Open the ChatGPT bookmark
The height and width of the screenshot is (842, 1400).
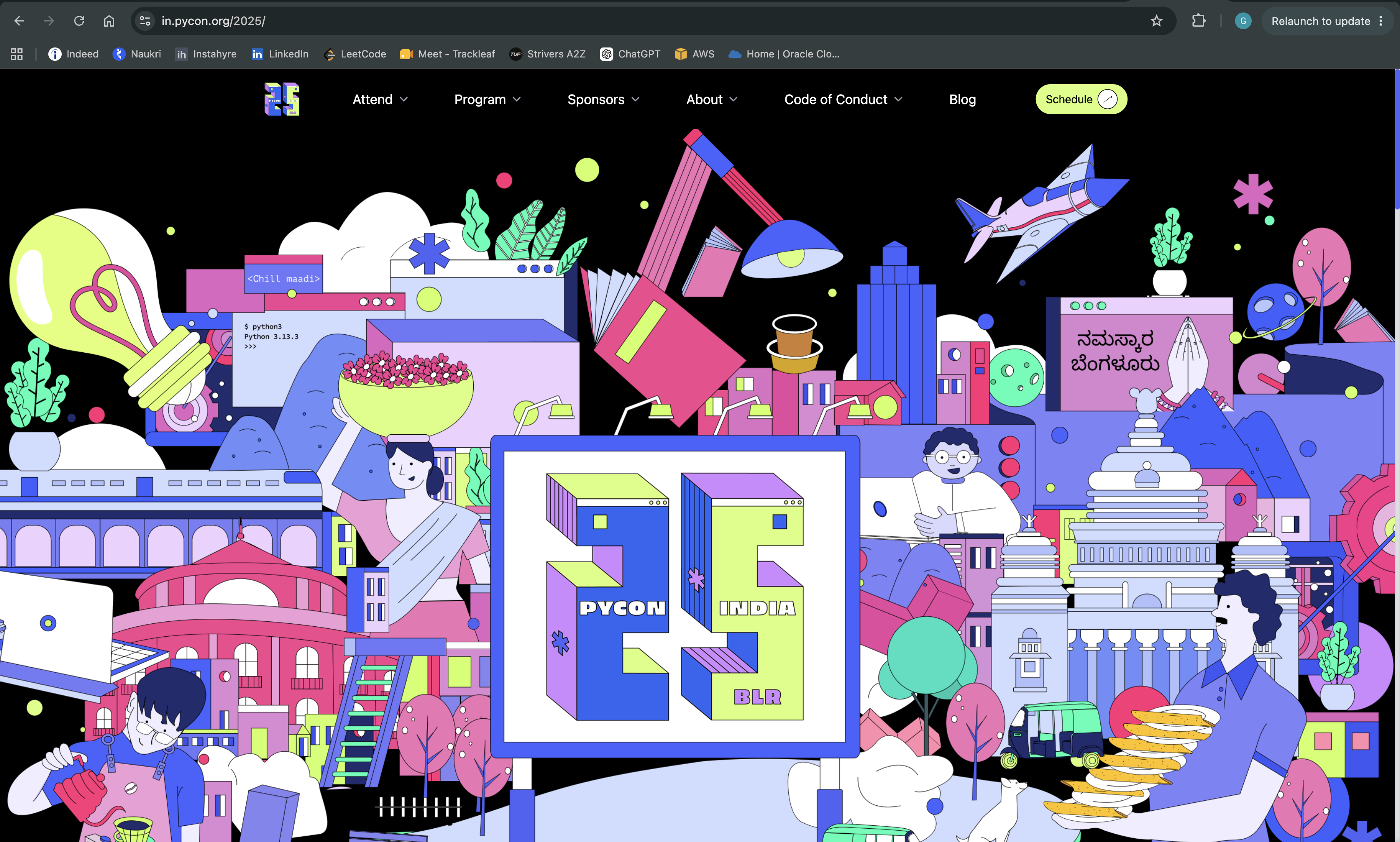click(x=630, y=54)
